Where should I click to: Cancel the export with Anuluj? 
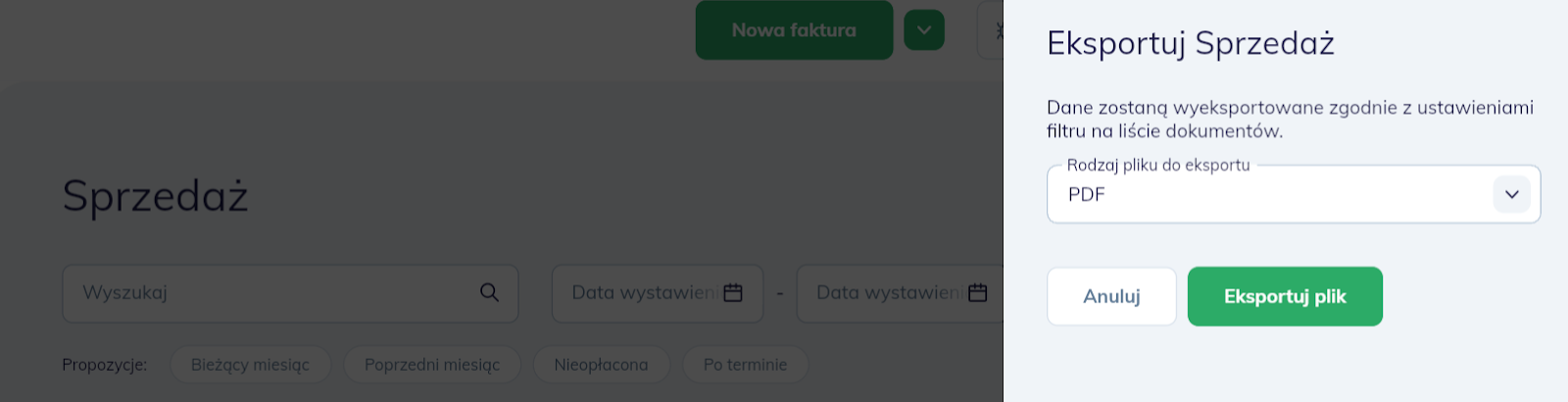pyautogui.click(x=1111, y=296)
